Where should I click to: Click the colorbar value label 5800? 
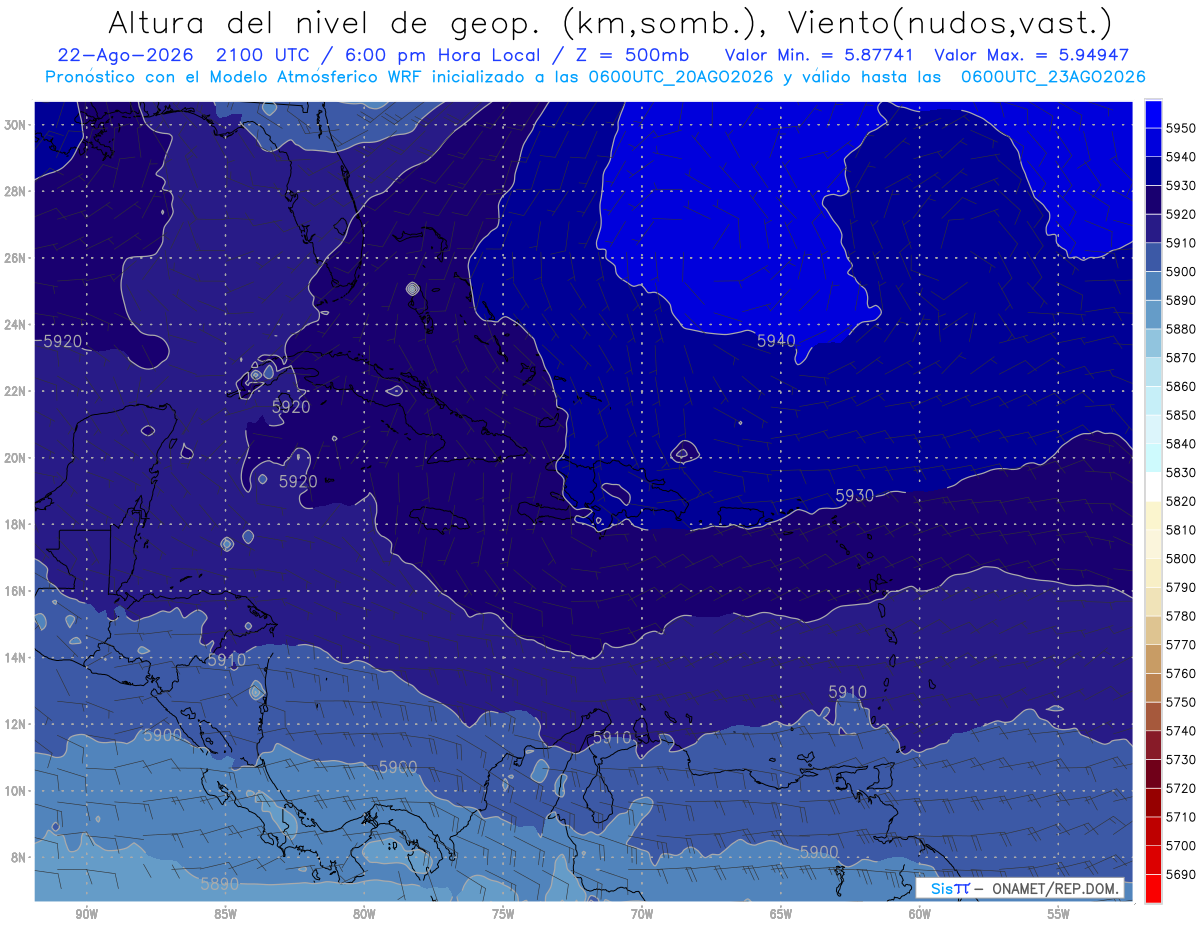click(1180, 558)
